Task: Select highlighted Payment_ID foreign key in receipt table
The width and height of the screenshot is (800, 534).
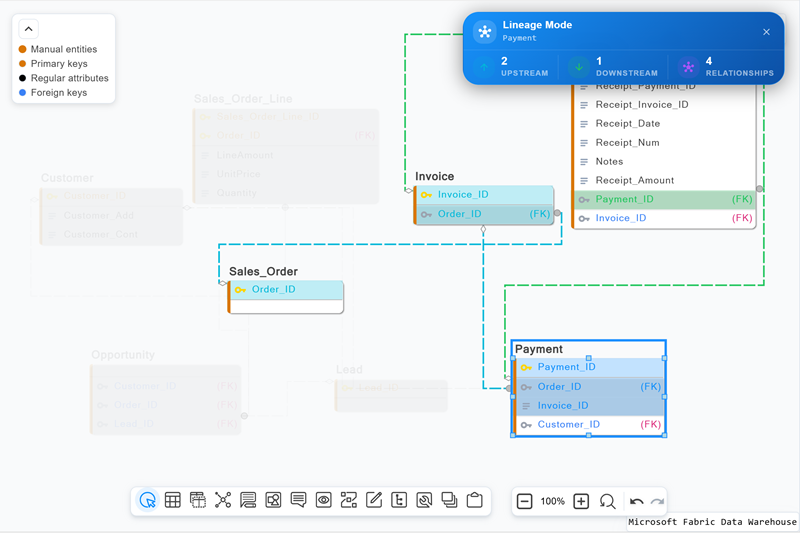Action: (664, 199)
